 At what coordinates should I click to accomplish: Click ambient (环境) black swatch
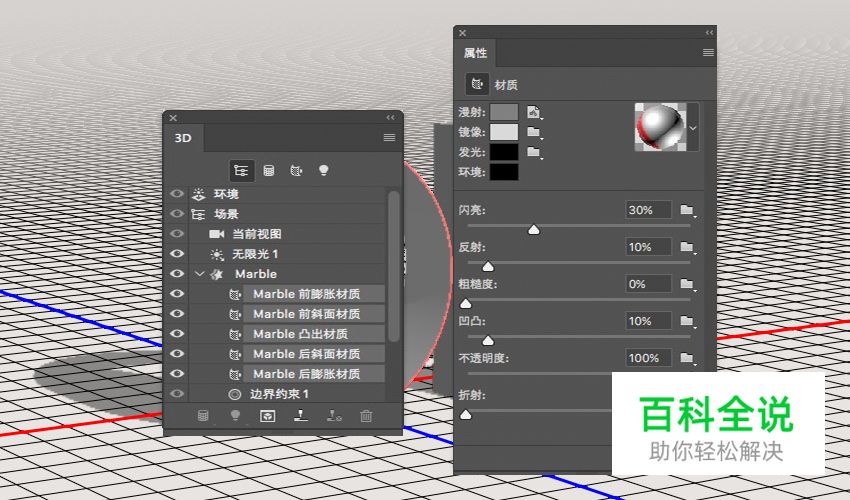pyautogui.click(x=504, y=172)
